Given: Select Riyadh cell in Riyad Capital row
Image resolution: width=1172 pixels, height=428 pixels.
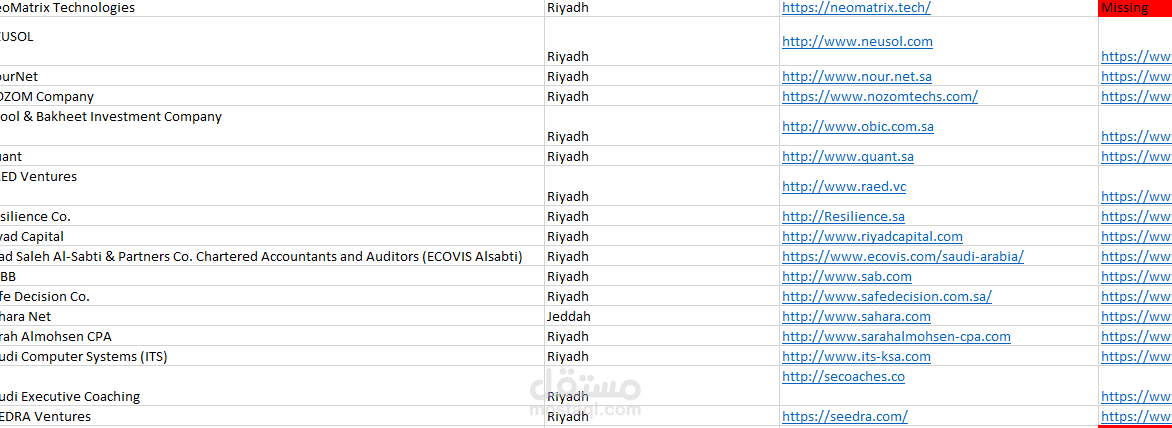Looking at the screenshot, I should tap(661, 236).
